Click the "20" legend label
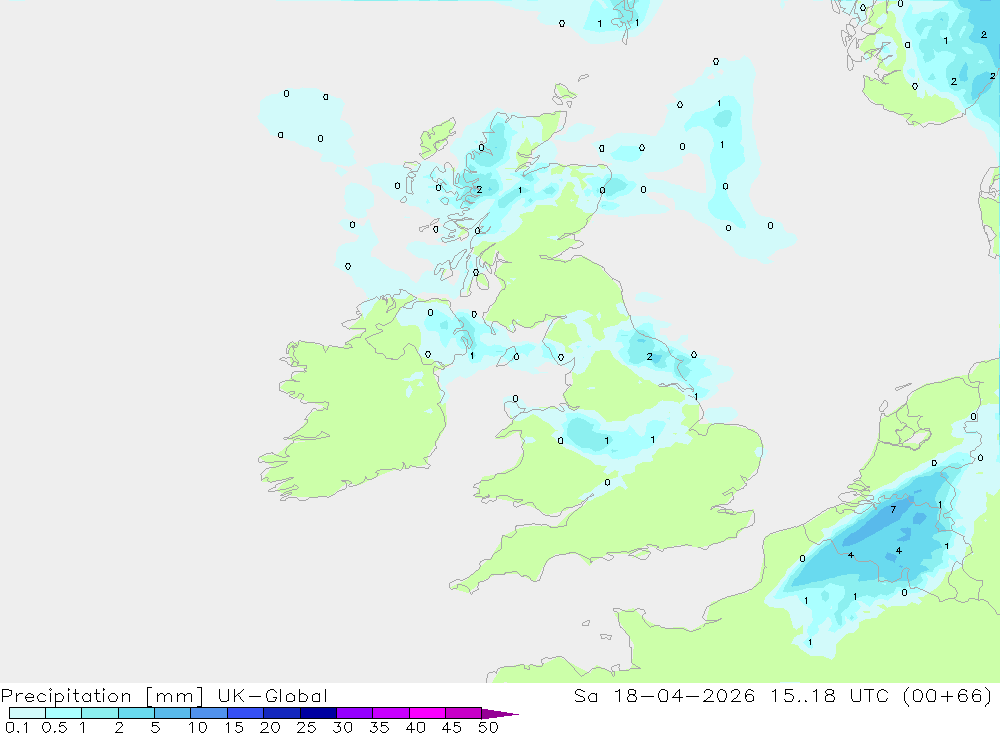 click(270, 727)
